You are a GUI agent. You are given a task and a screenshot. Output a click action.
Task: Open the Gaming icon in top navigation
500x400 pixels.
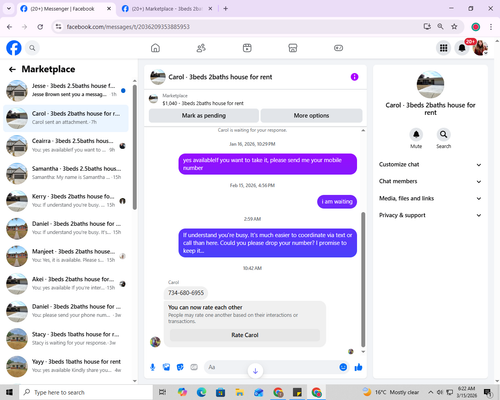[338, 48]
